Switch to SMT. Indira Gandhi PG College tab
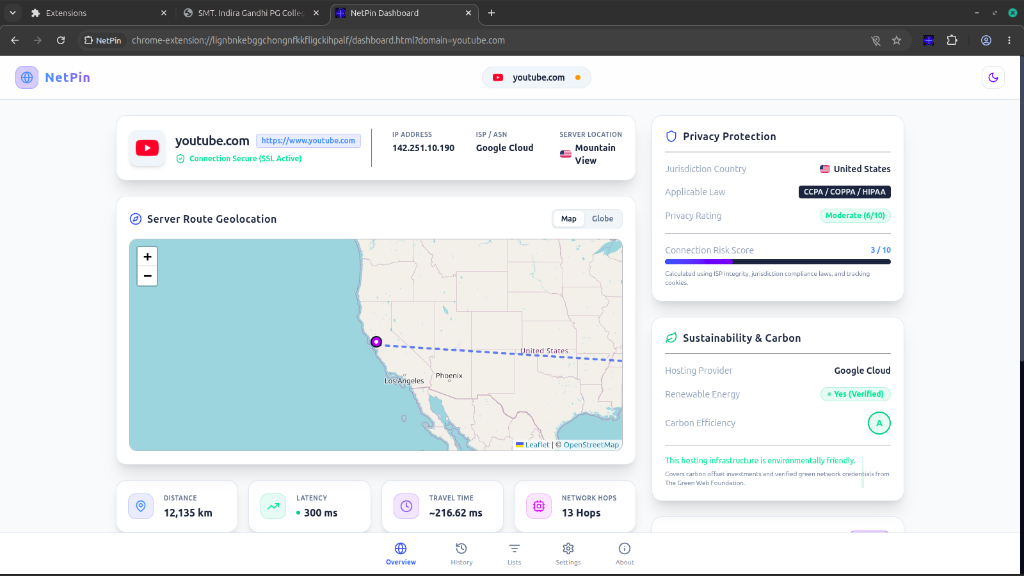1024x576 pixels. pyautogui.click(x=251, y=13)
